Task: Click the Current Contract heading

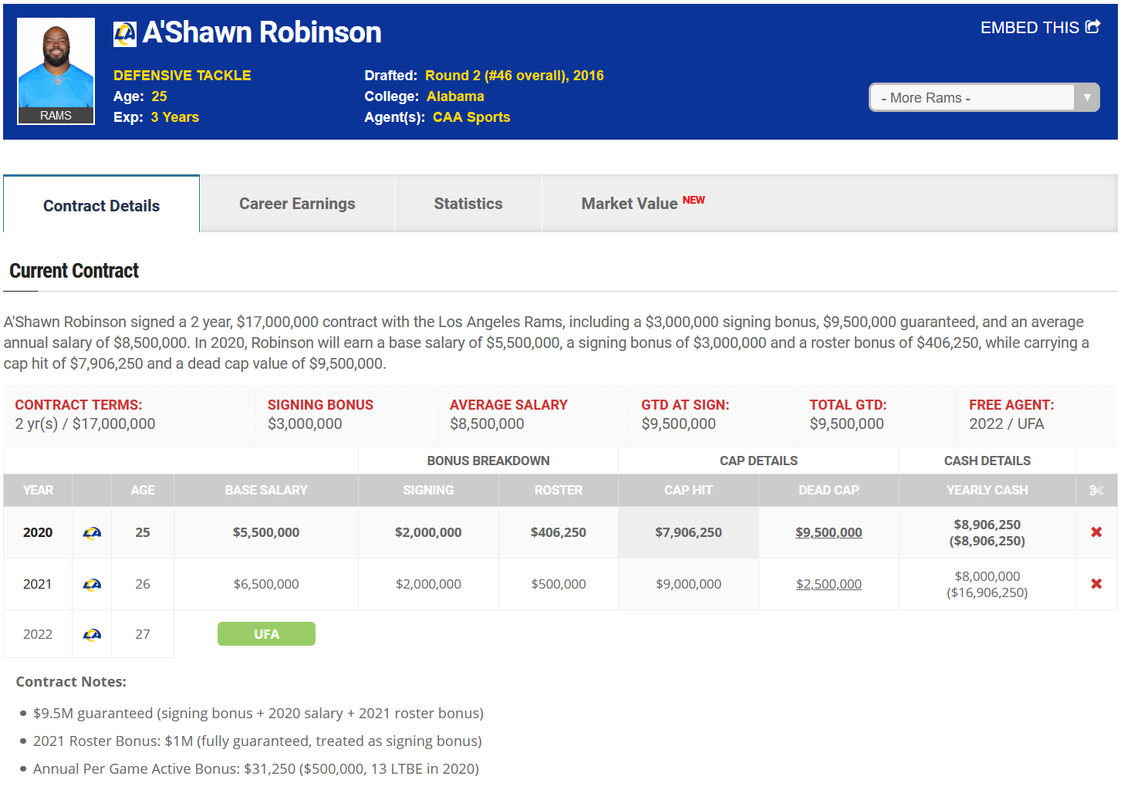Action: [x=74, y=271]
